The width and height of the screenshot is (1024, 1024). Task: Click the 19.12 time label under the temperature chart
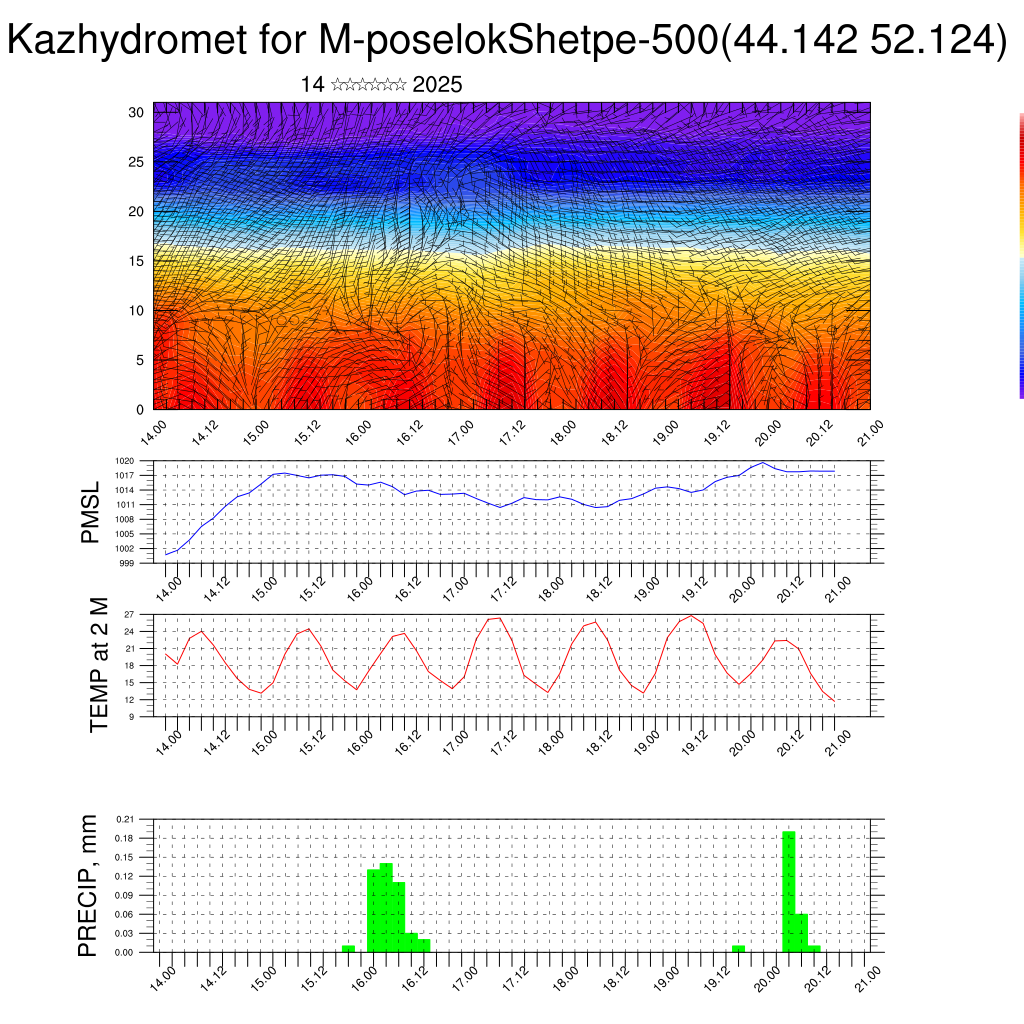pyautogui.click(x=694, y=743)
